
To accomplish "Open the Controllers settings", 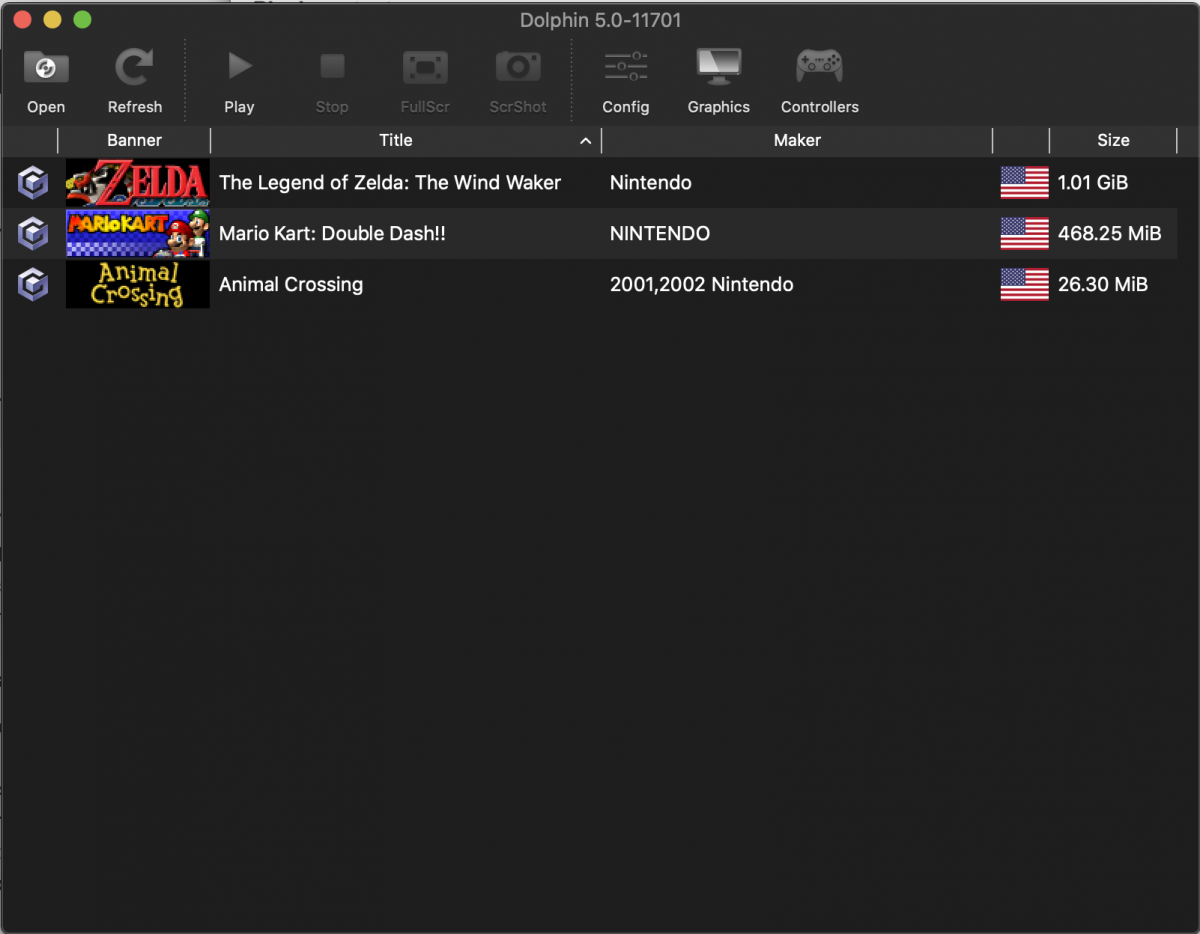I will [819, 69].
